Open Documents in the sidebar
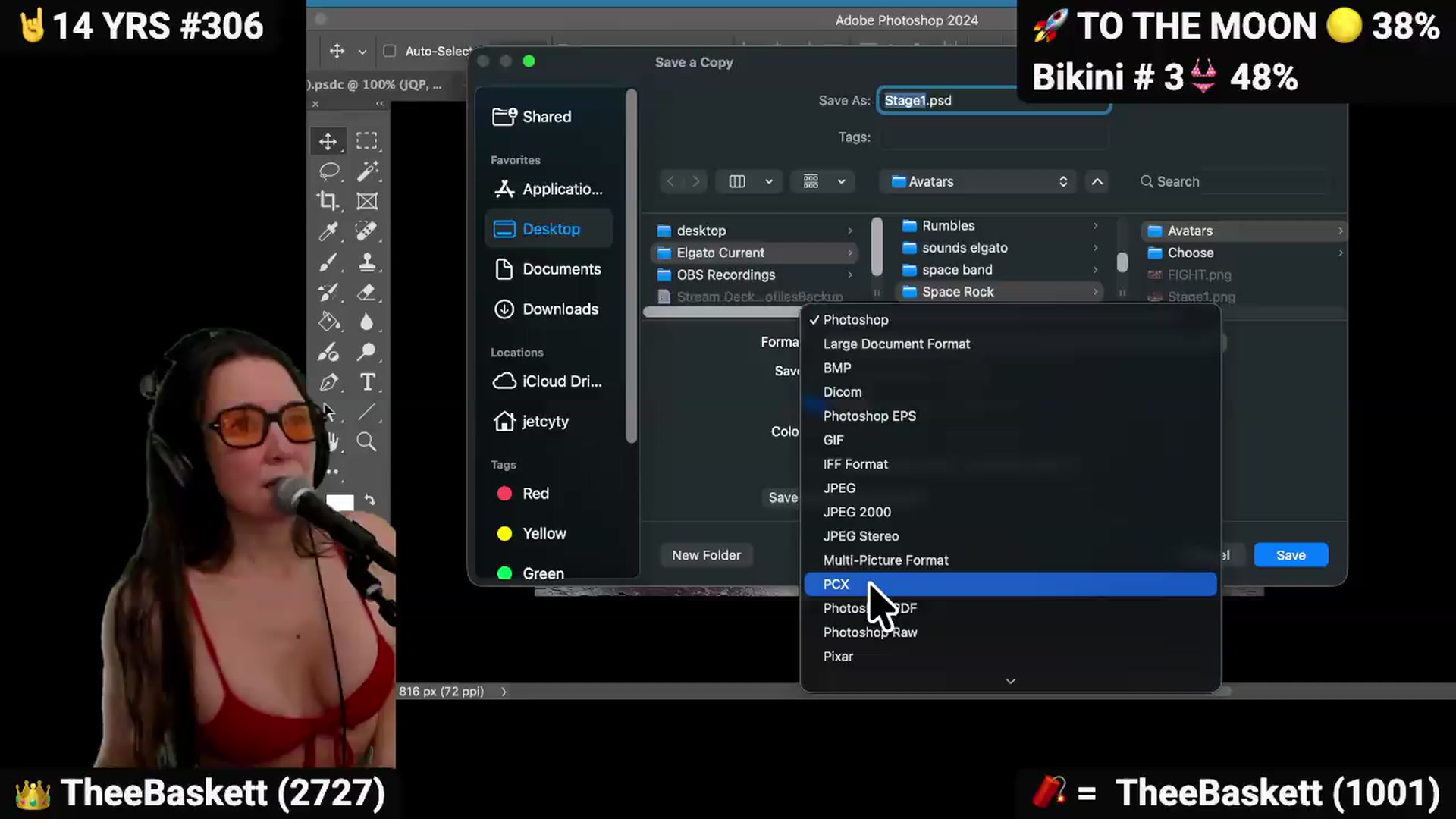Screen dimensions: 1456x819 (x=548, y=269)
